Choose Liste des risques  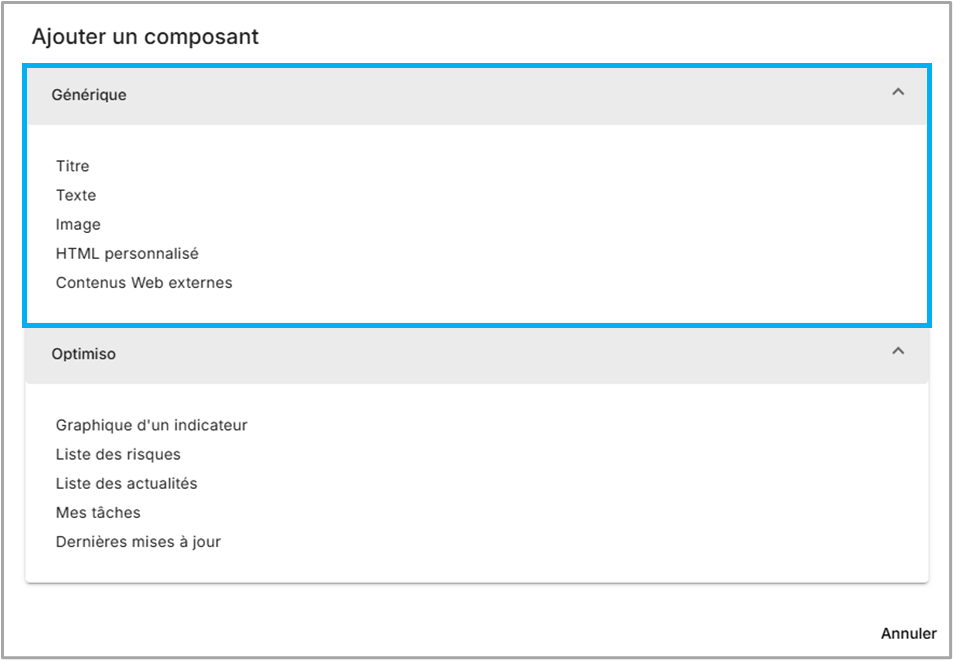(x=118, y=454)
